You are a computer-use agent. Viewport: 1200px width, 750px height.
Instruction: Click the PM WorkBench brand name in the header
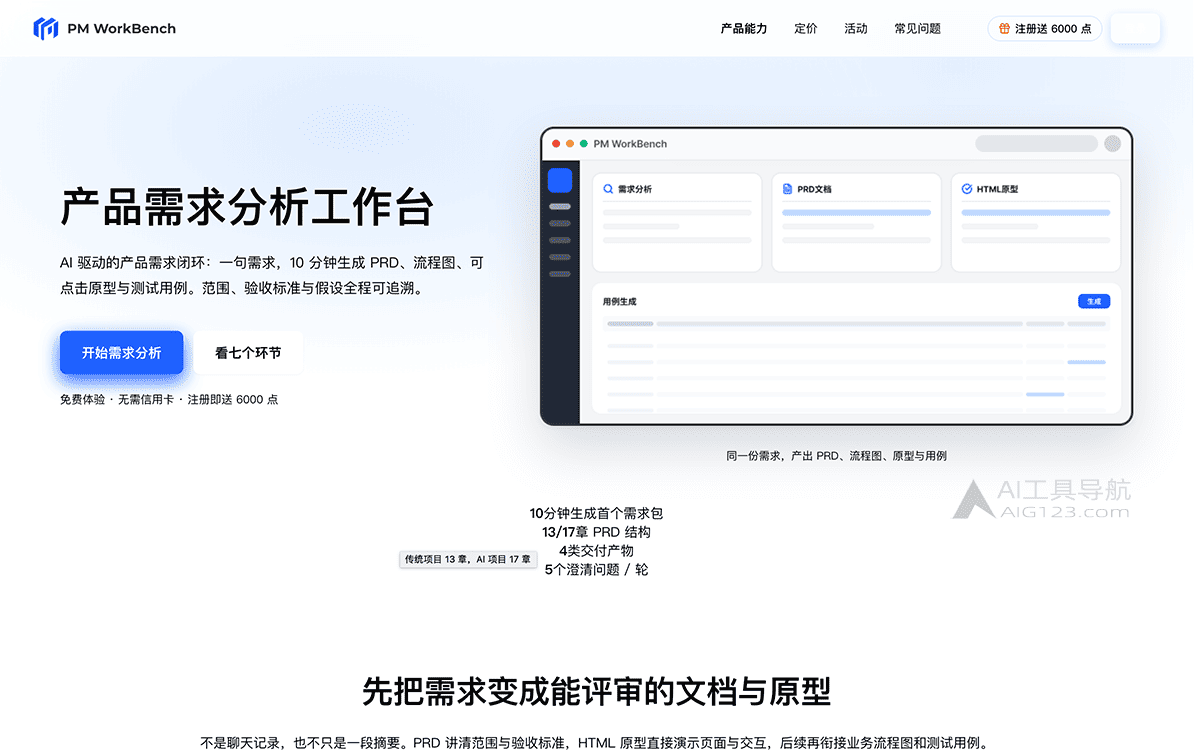click(122, 29)
